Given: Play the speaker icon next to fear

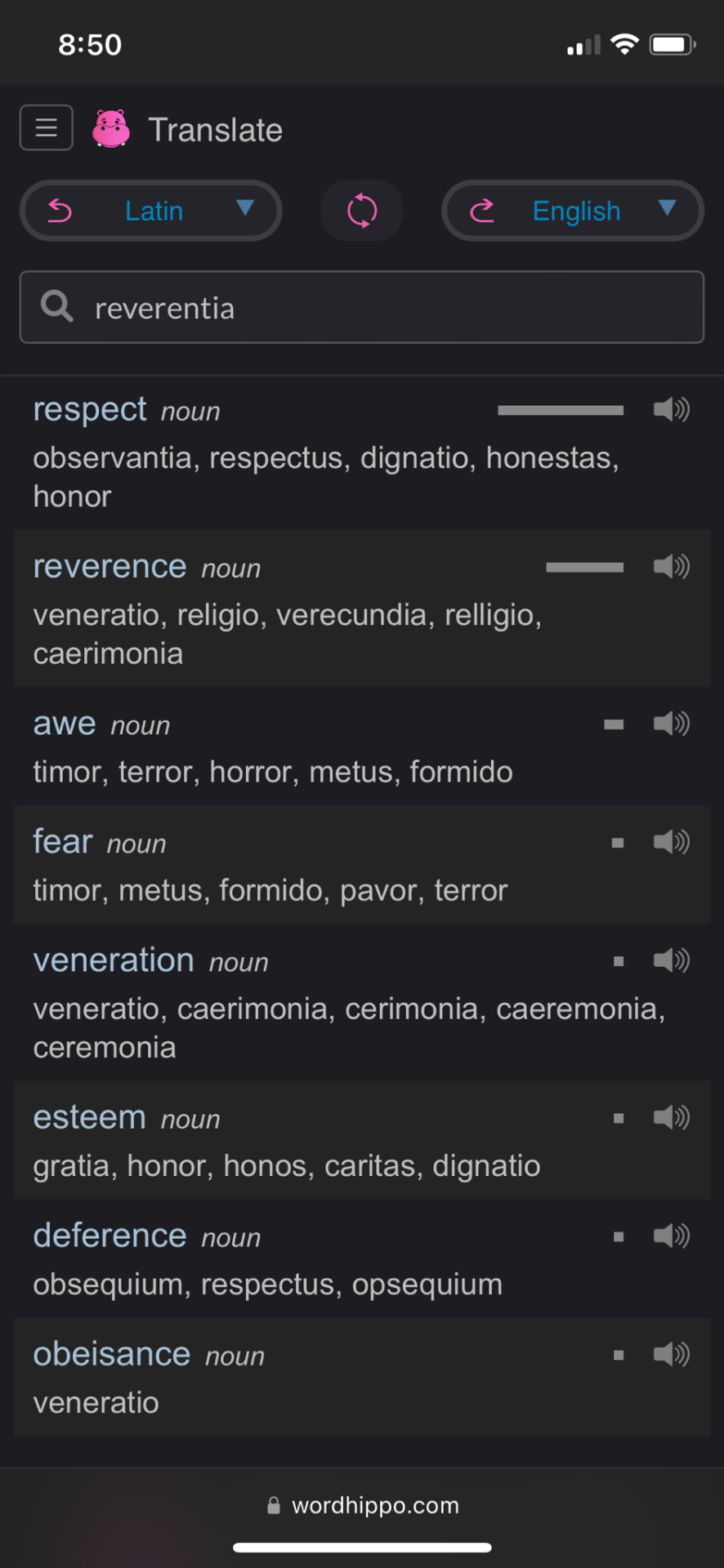Looking at the screenshot, I should pyautogui.click(x=672, y=842).
